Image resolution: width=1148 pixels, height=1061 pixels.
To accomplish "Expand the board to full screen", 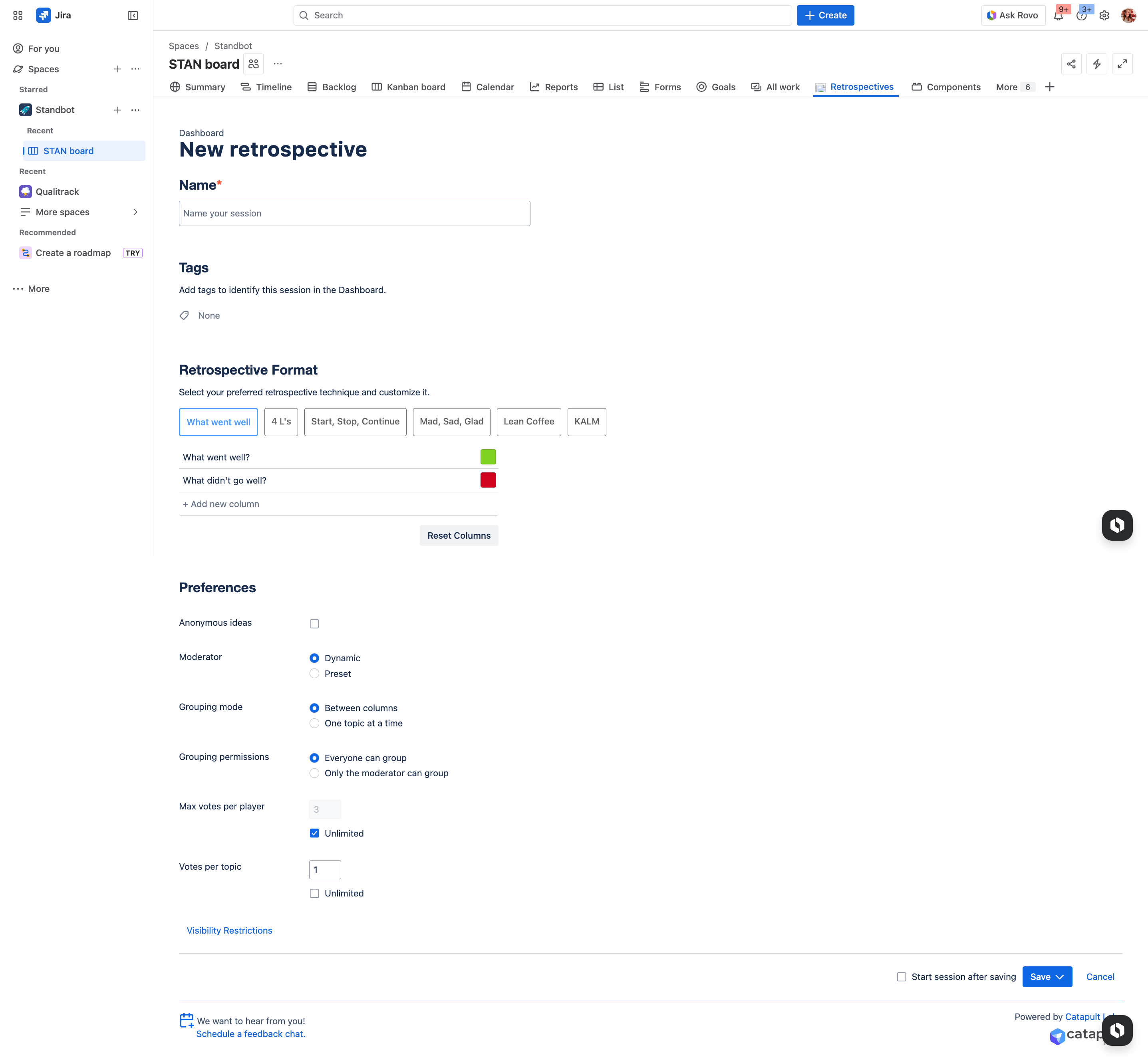I will click(1123, 64).
